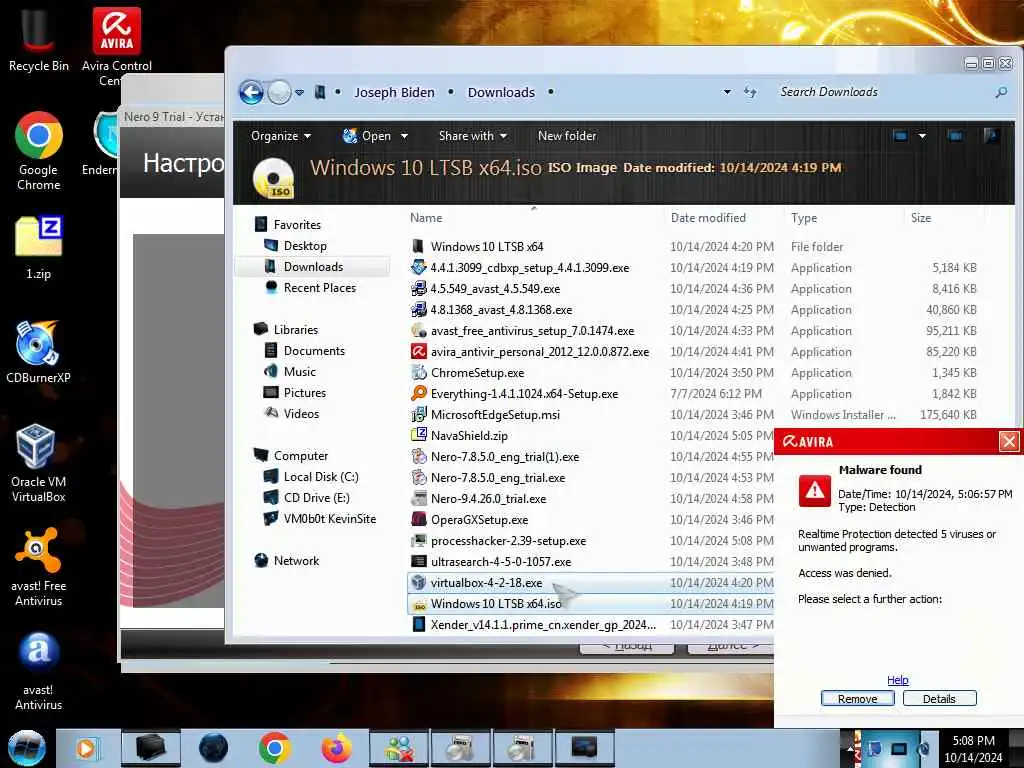Open the Recycle Bin desktop icon

click(38, 39)
